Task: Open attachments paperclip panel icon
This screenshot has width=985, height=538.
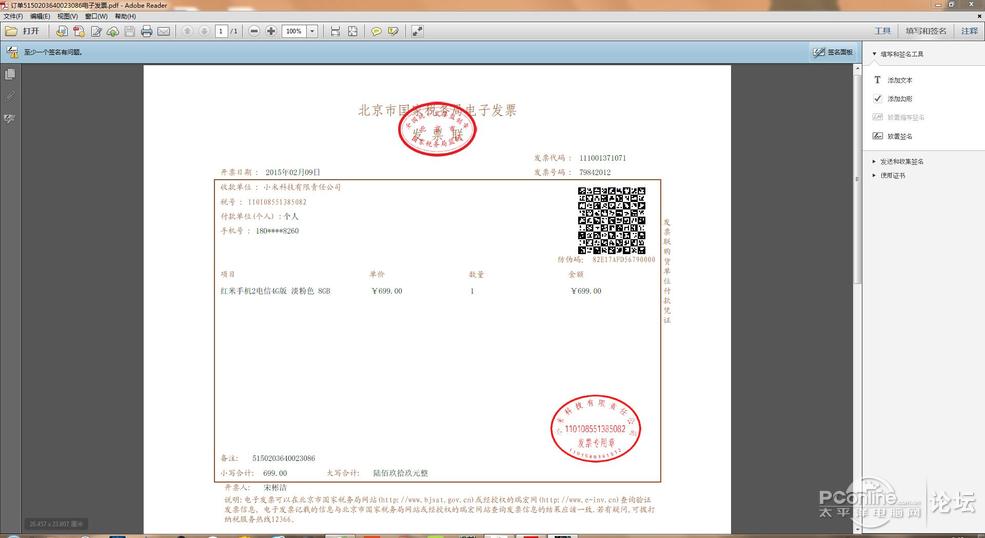Action: (9, 96)
